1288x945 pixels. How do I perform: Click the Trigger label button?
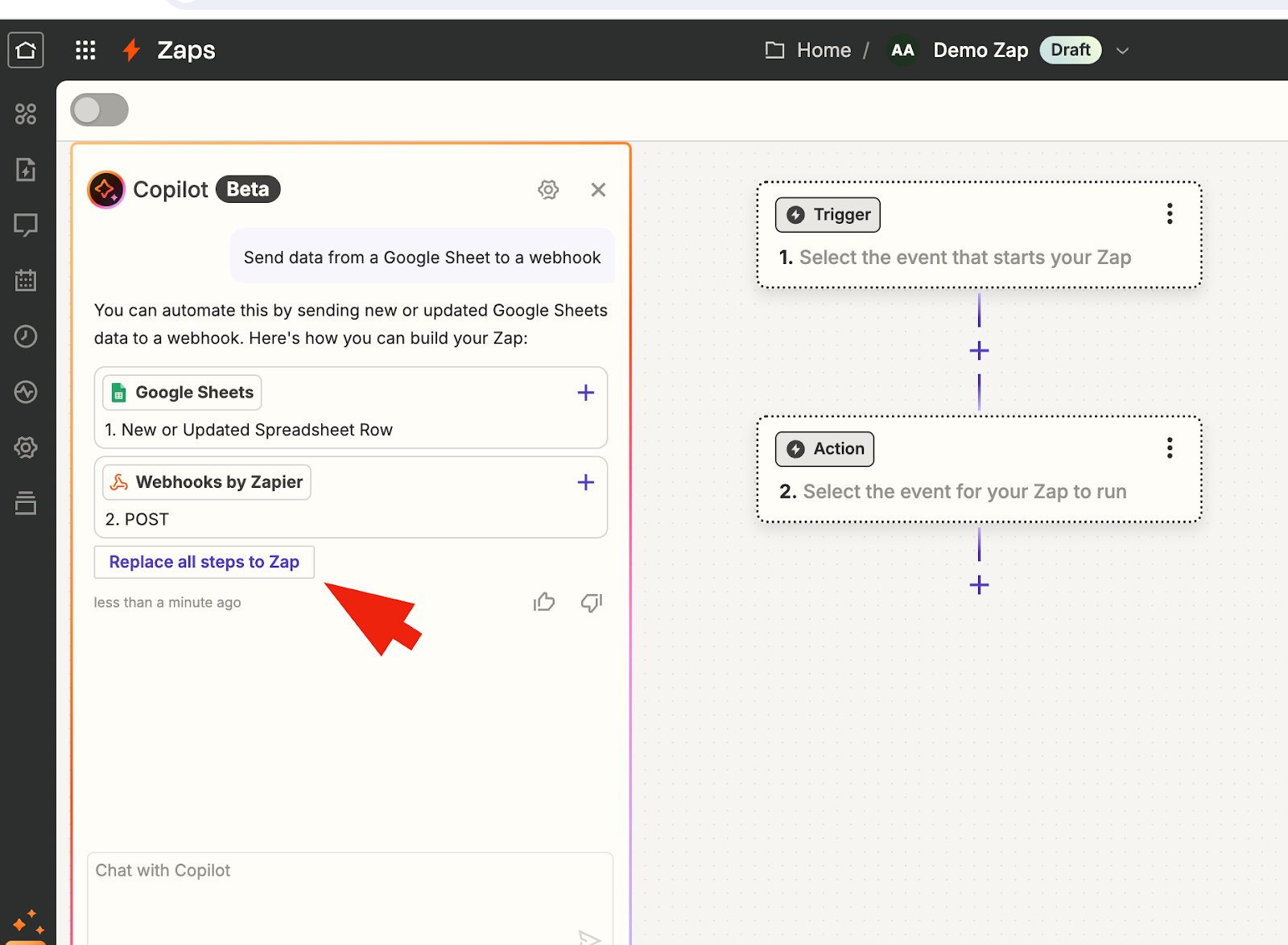pos(828,215)
